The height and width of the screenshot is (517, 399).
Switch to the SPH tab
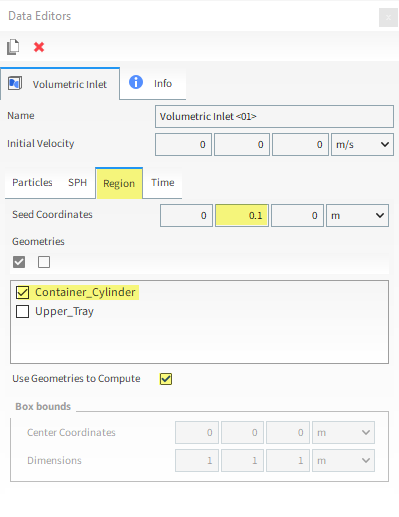tap(77, 183)
